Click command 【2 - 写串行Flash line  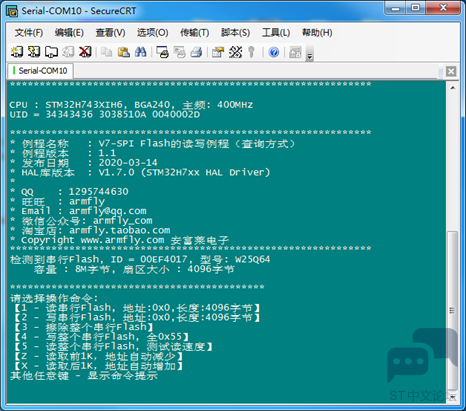(136, 317)
